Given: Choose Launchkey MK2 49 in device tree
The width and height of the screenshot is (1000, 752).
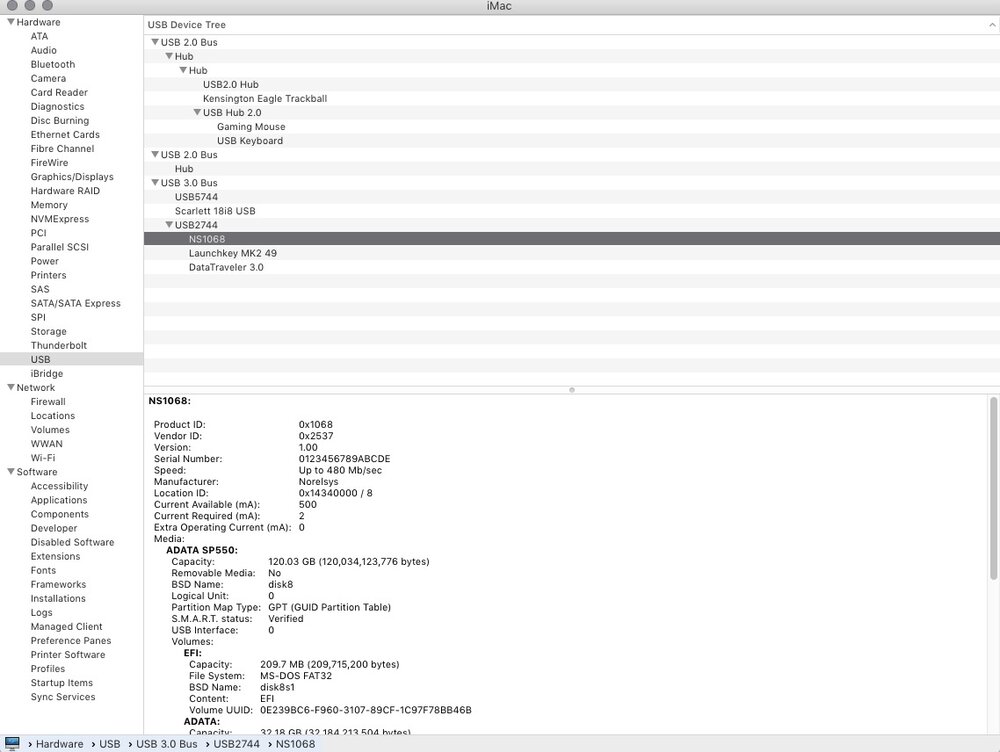Looking at the screenshot, I should [232, 253].
